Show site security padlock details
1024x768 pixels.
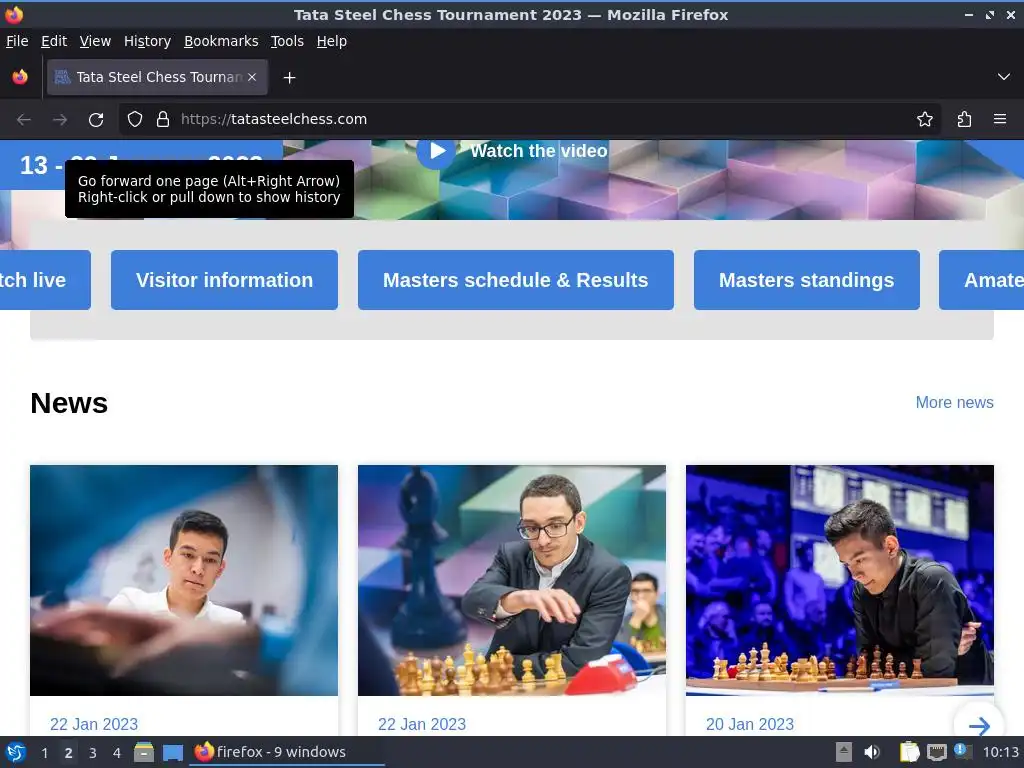pyautogui.click(x=163, y=119)
